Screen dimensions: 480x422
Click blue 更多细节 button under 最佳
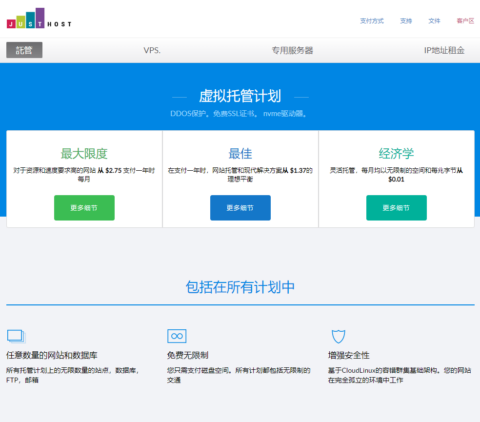click(x=240, y=208)
